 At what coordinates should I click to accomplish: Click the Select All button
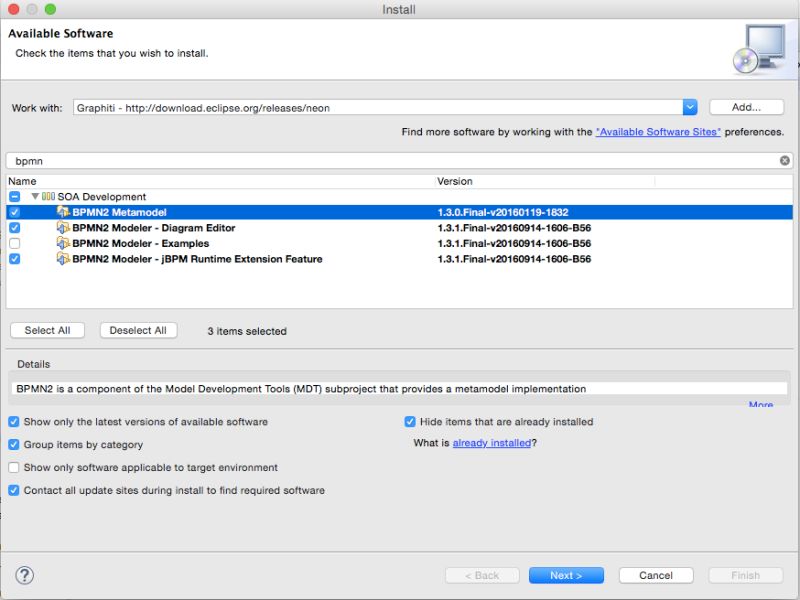[x=47, y=330]
